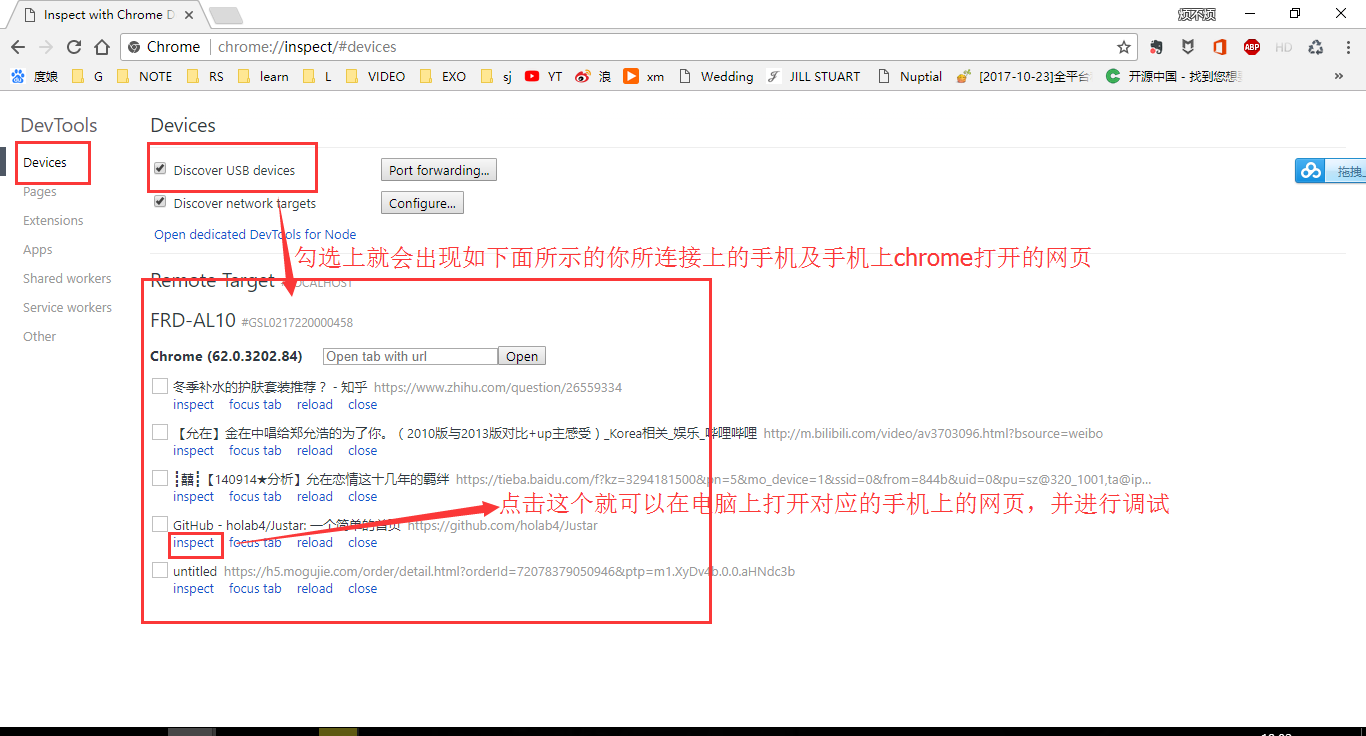Click the Port forwarding... button
The image size is (1366, 736).
[x=439, y=170]
